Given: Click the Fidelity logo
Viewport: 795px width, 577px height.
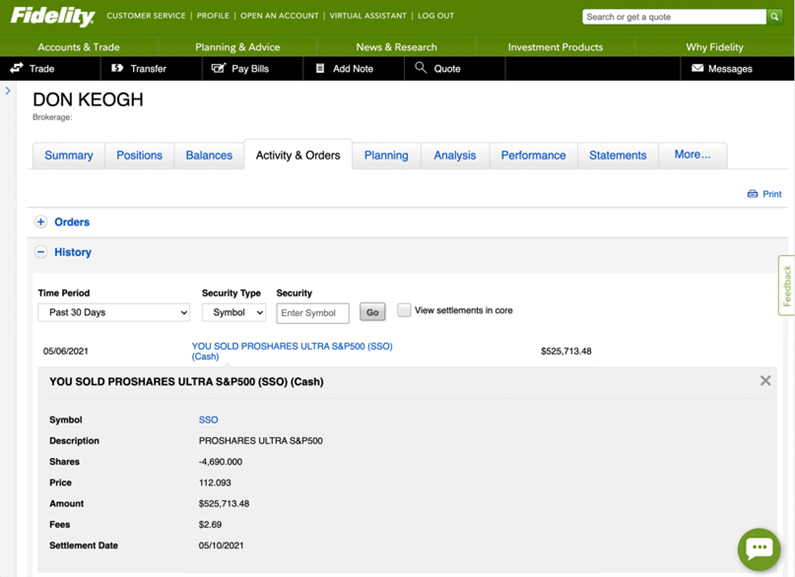Looking at the screenshot, I should pos(52,16).
